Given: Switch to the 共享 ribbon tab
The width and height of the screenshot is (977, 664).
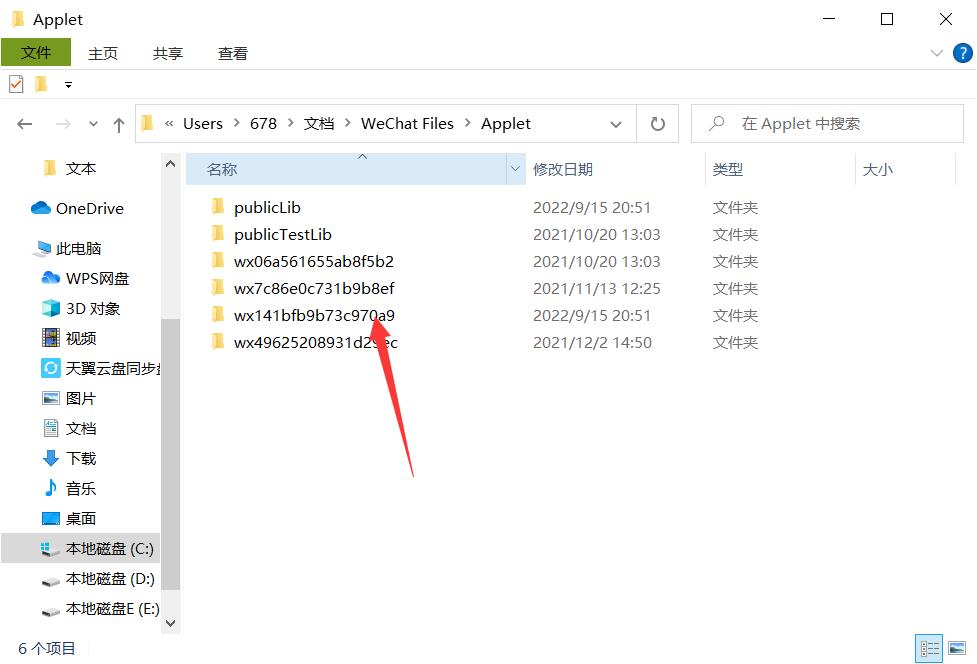Looking at the screenshot, I should point(168,54).
